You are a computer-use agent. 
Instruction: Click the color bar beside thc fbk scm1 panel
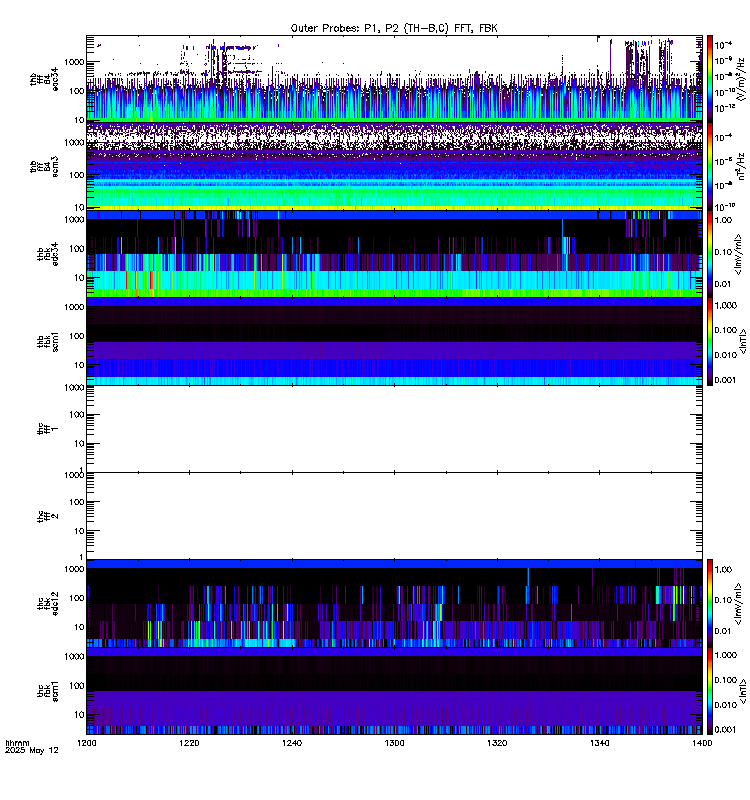pos(710,691)
